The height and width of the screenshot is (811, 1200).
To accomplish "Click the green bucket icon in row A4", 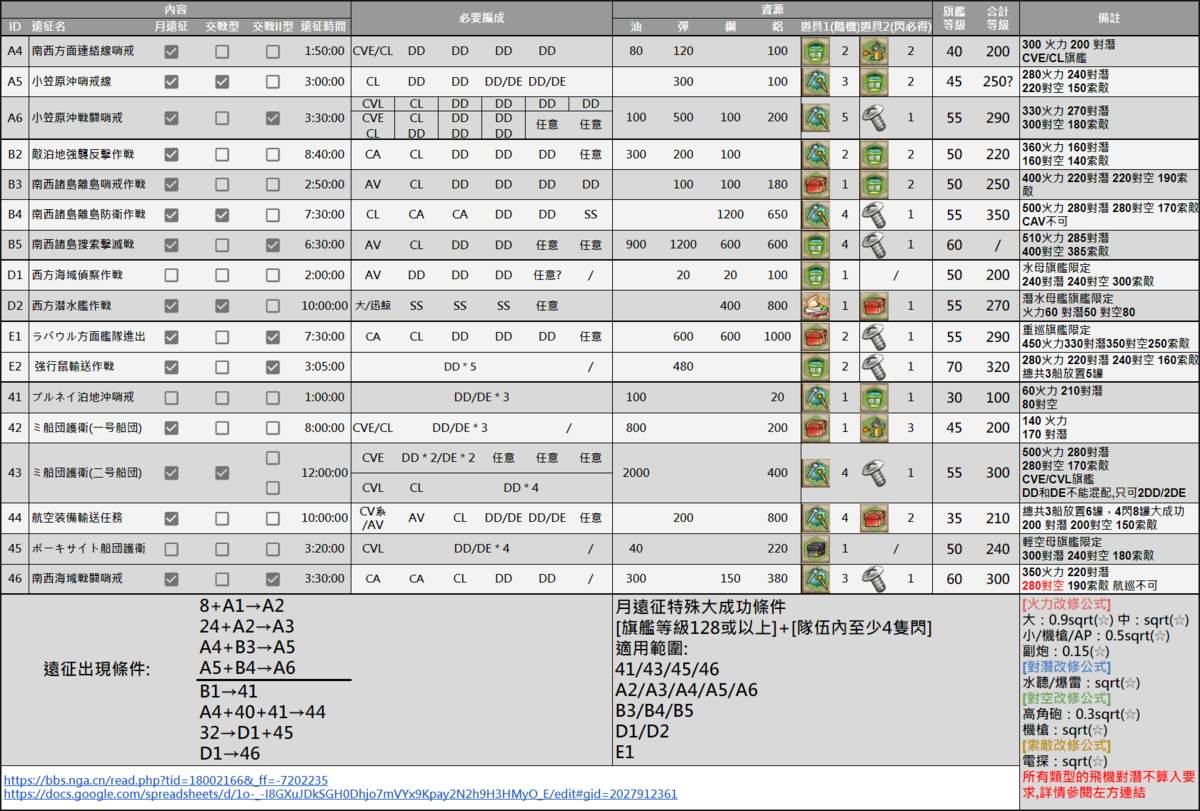I will pos(817,51).
